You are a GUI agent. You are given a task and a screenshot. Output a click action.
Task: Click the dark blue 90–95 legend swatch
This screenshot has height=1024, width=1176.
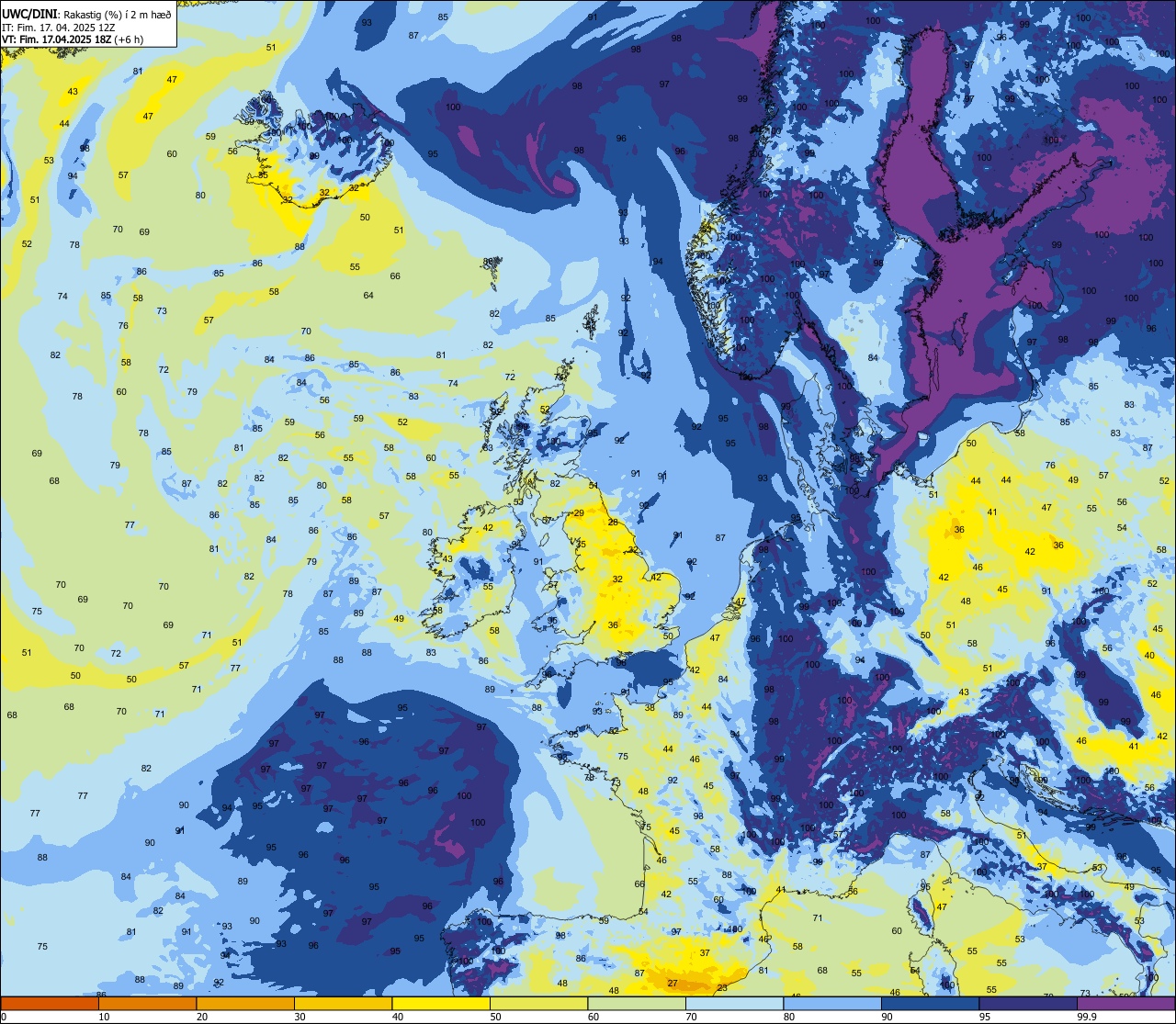pos(930,1004)
